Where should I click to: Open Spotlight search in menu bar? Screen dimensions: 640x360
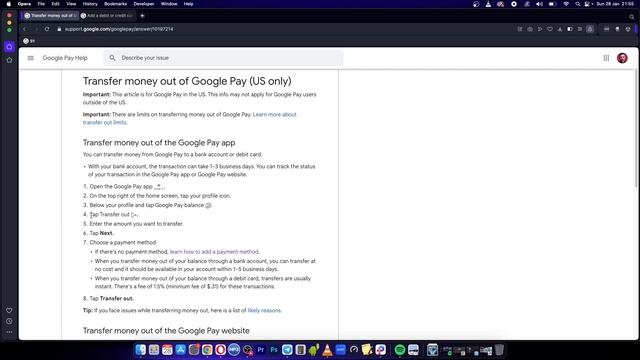578,4
